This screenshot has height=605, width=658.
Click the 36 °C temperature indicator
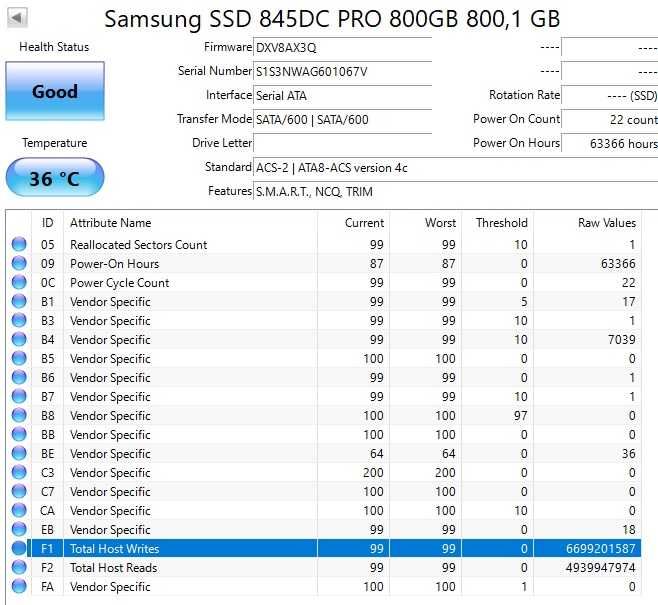tap(55, 177)
